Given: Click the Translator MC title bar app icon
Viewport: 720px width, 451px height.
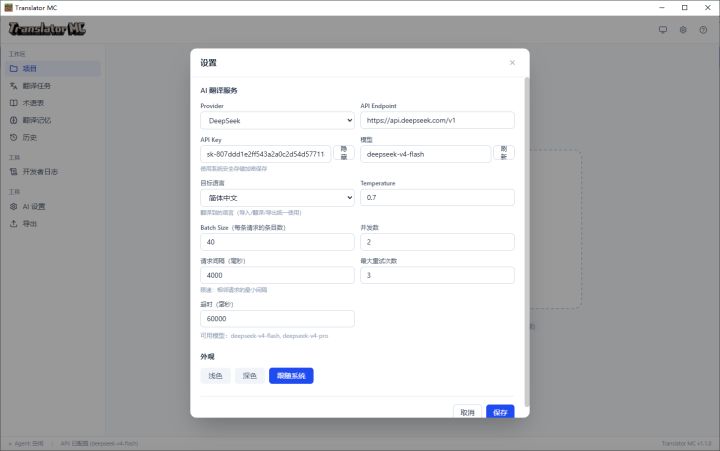Looking at the screenshot, I should tap(8, 7).
